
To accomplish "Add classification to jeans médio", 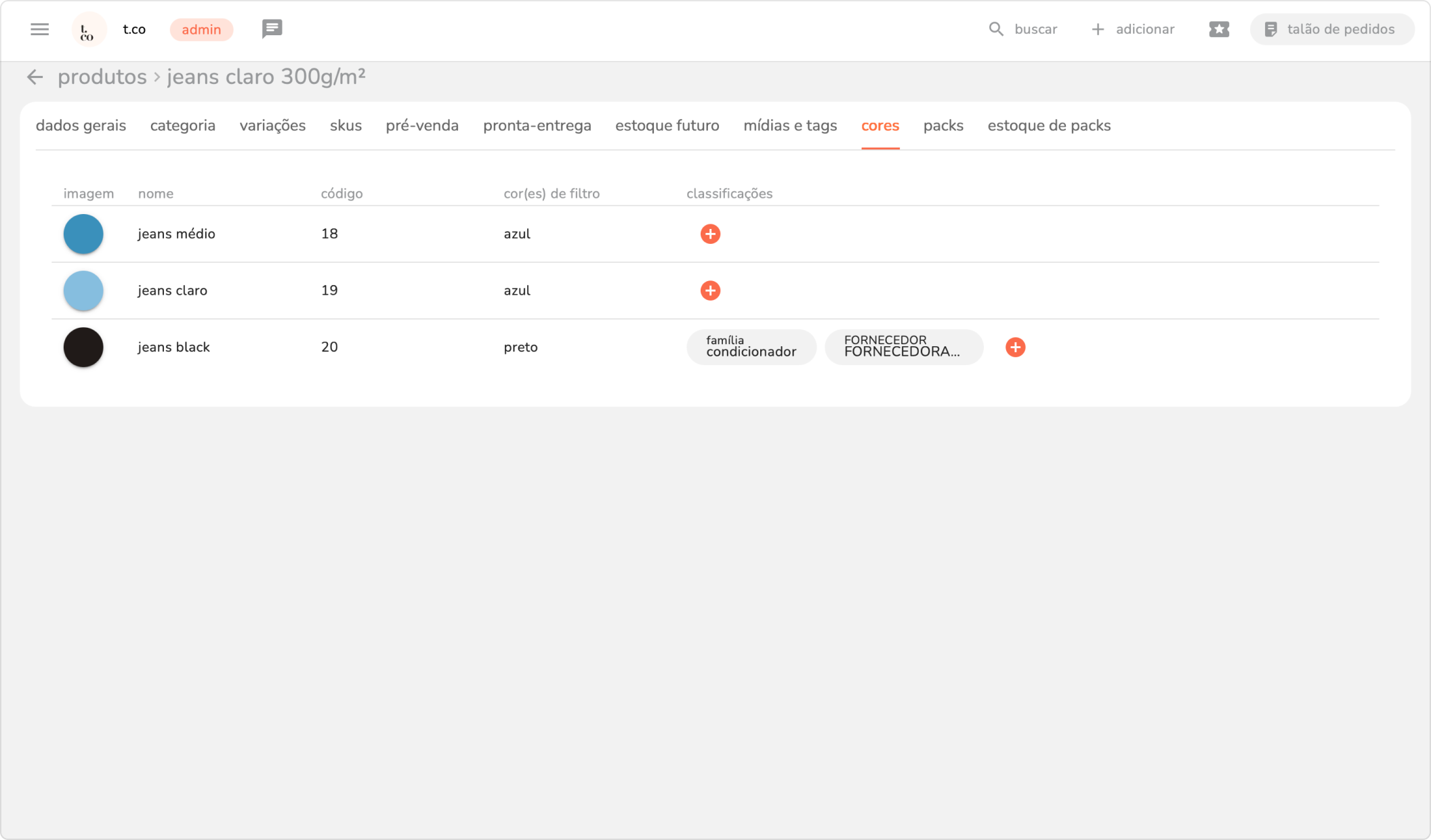I will tap(710, 234).
